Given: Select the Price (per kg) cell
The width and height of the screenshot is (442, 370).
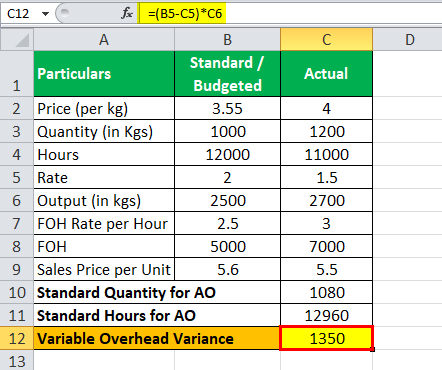Looking at the screenshot, I should (x=104, y=108).
